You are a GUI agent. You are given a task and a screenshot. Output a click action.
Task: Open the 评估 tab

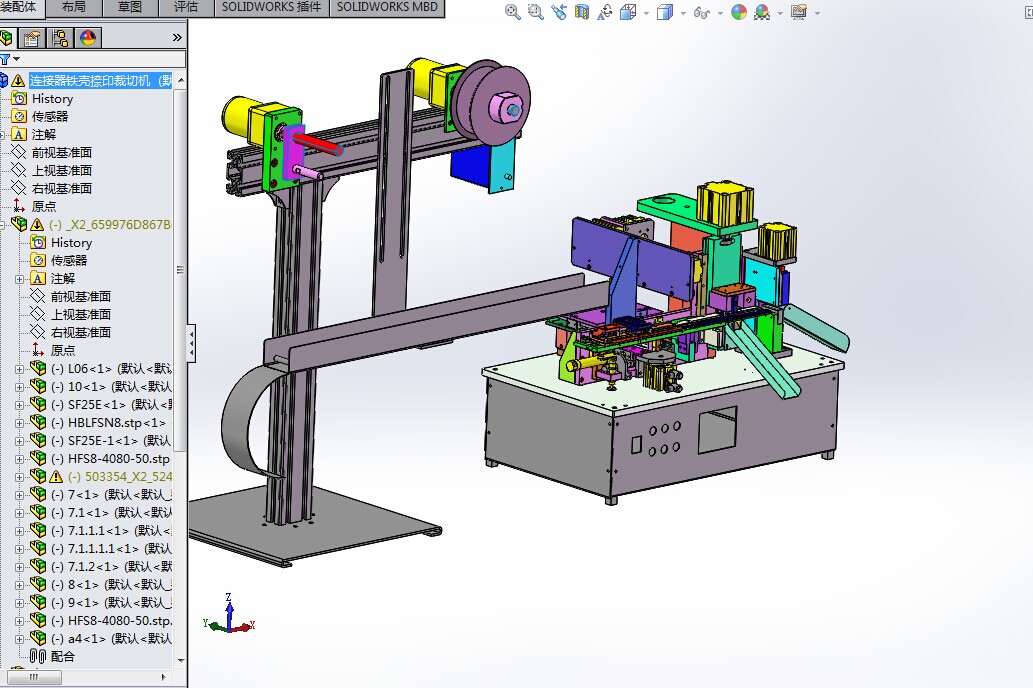[x=186, y=7]
